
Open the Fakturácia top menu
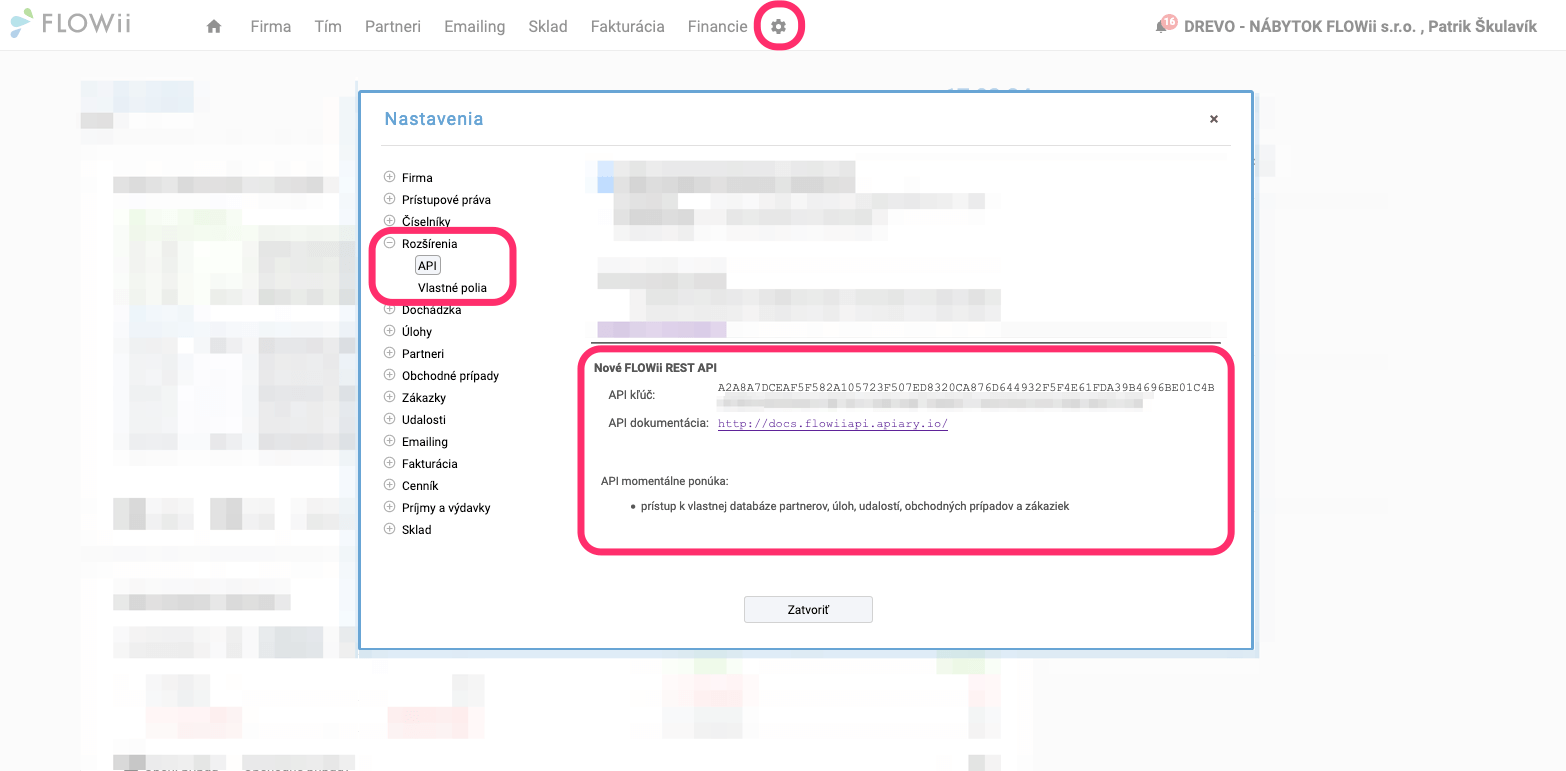coord(627,27)
